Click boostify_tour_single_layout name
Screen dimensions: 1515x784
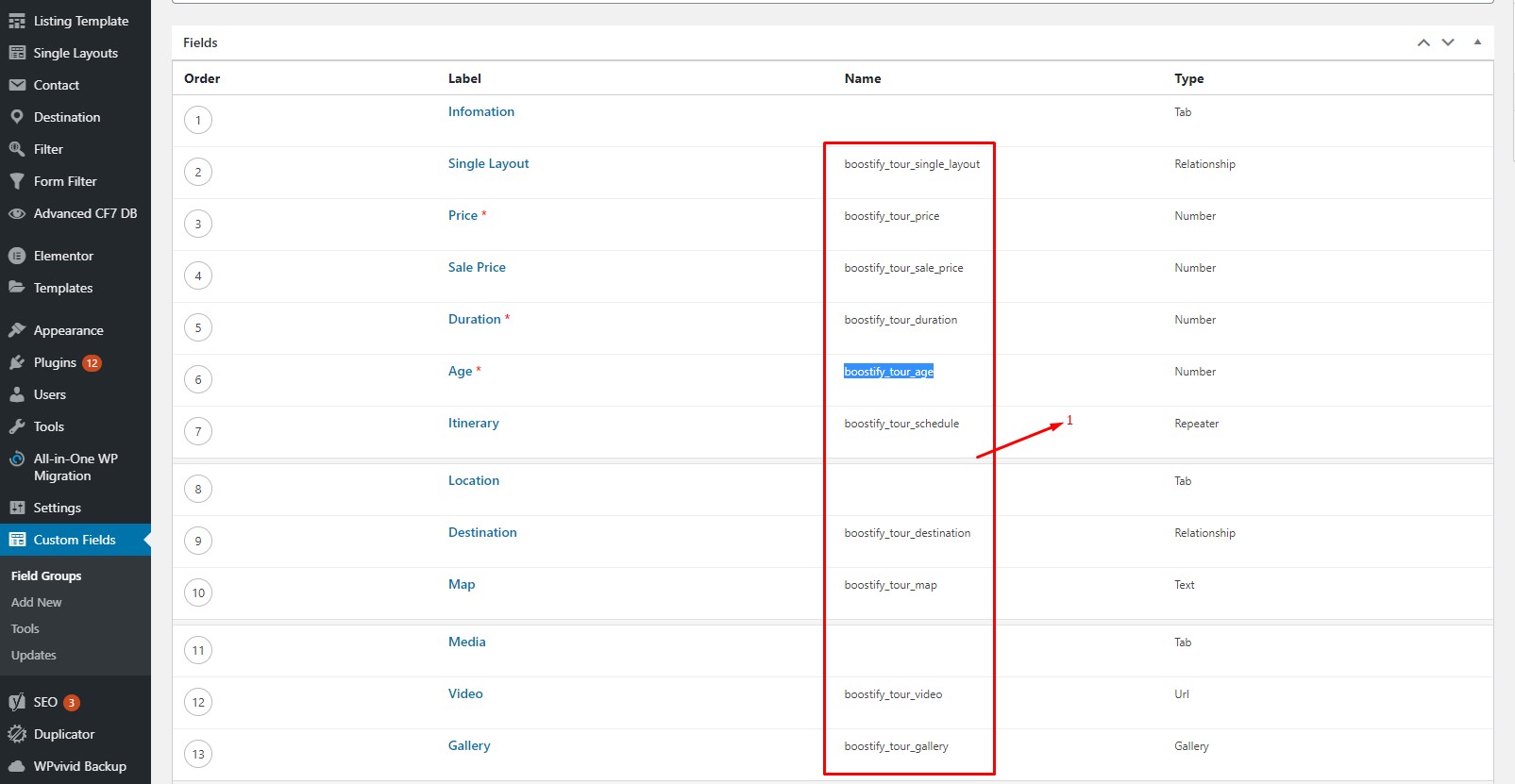(912, 164)
